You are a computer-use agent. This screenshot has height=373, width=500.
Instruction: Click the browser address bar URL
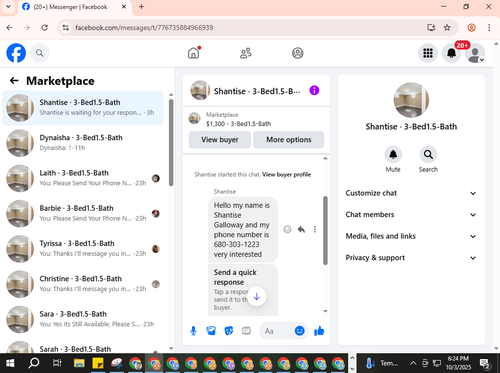144,27
